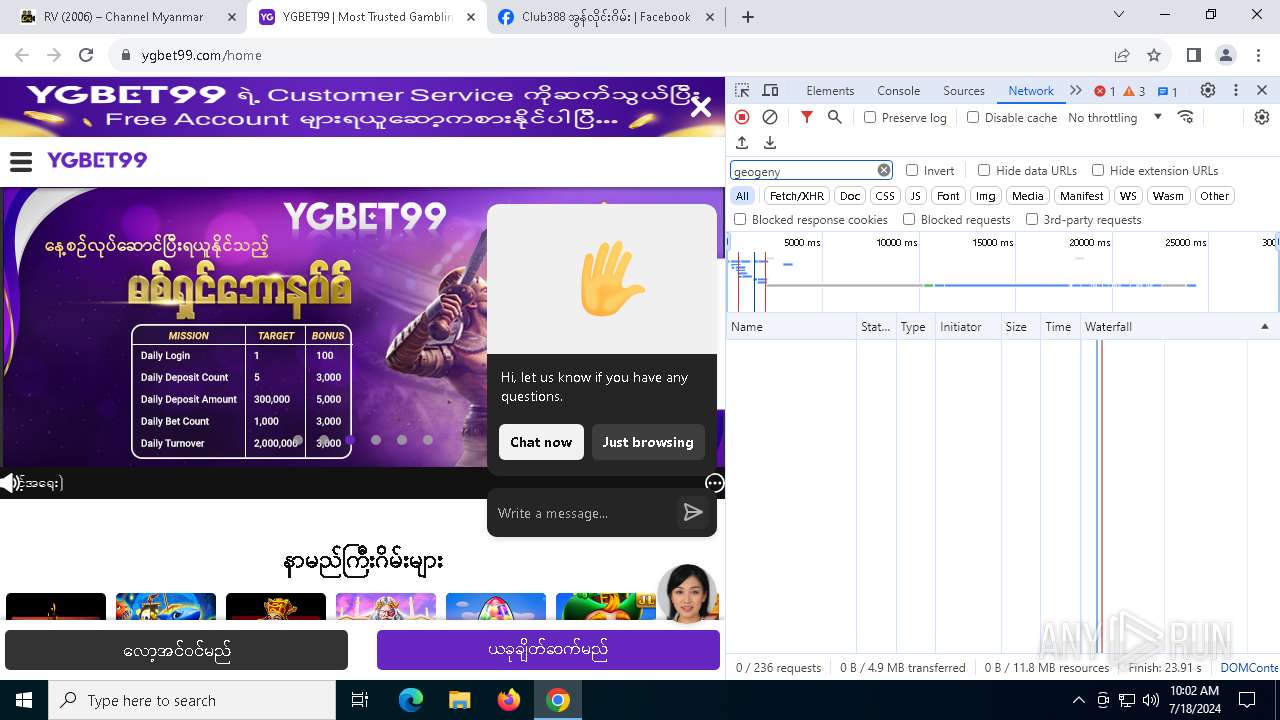Close the DevTools panel
Image resolution: width=1280 pixels, height=720 pixels.
1262,90
